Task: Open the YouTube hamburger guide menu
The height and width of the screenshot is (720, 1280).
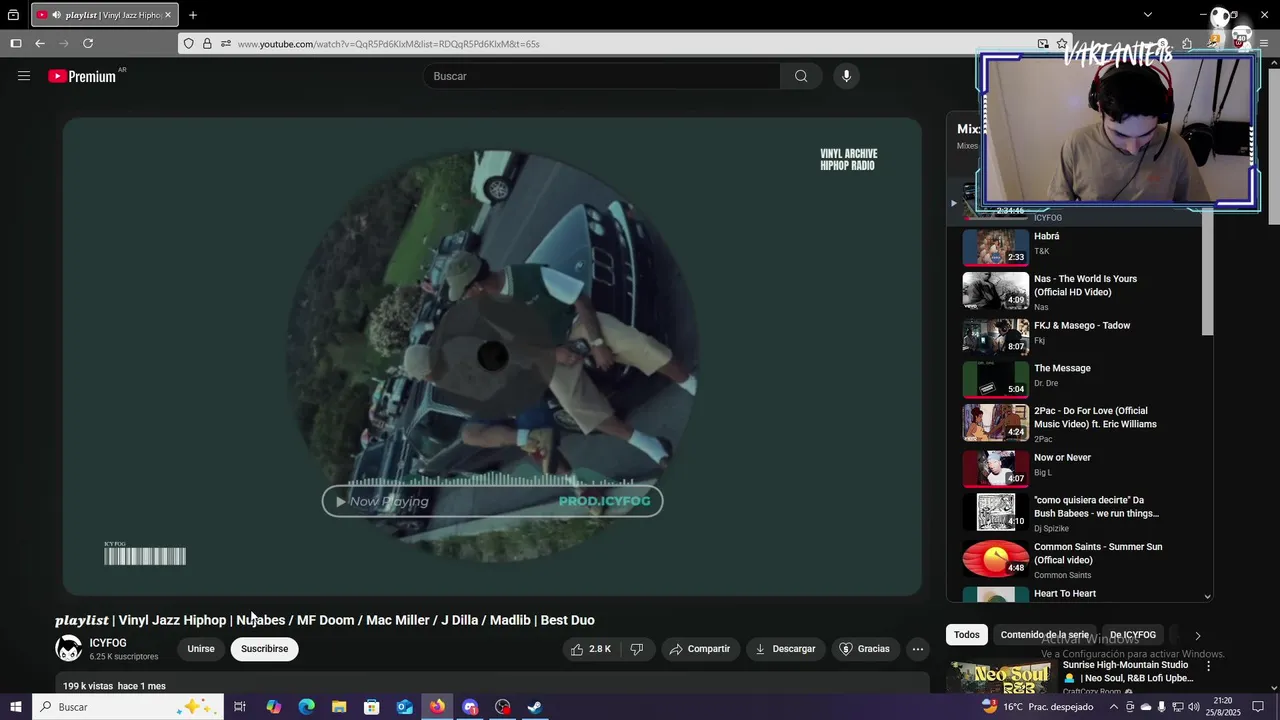Action: (x=24, y=76)
